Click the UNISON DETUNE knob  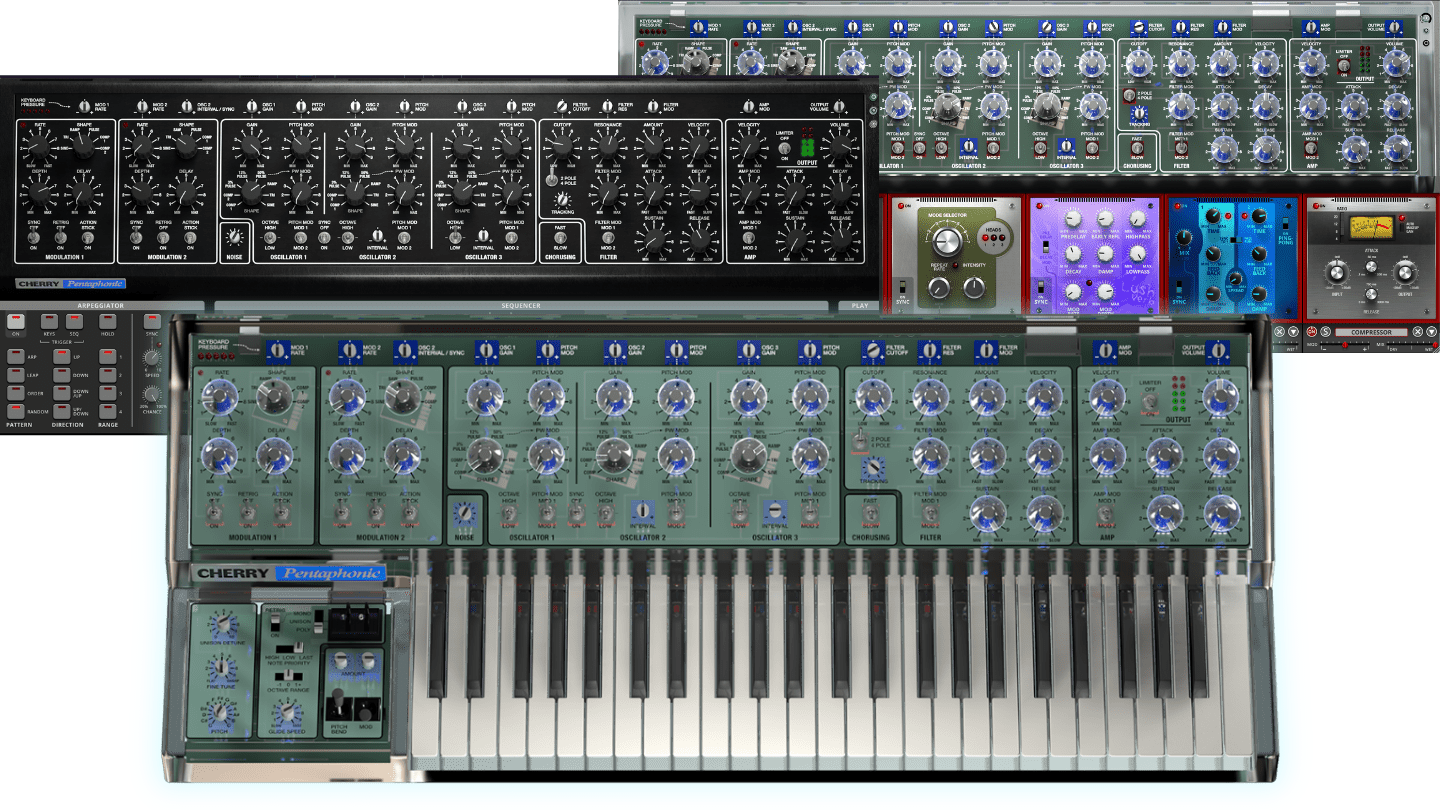coord(223,624)
